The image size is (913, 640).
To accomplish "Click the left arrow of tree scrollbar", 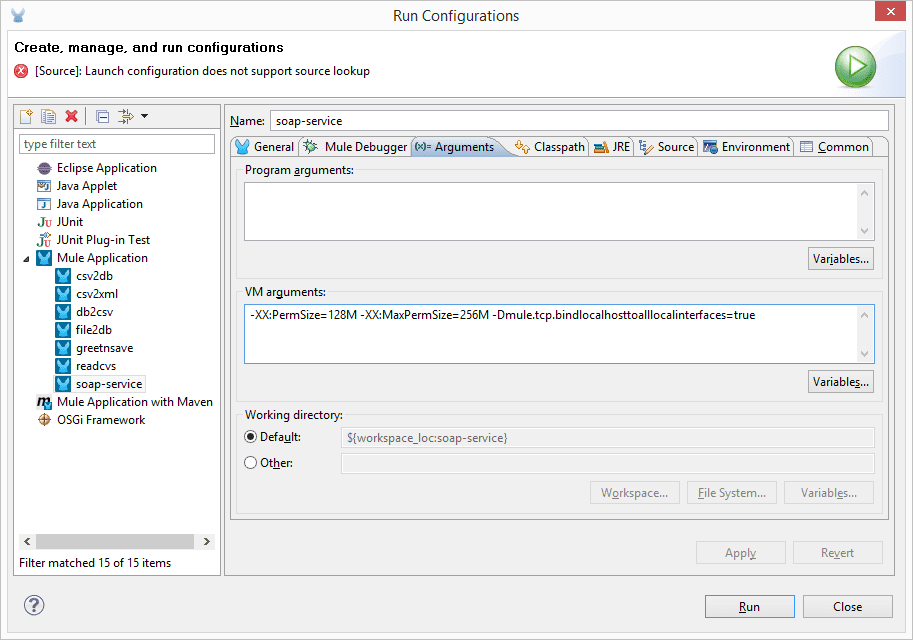I will [x=27, y=542].
